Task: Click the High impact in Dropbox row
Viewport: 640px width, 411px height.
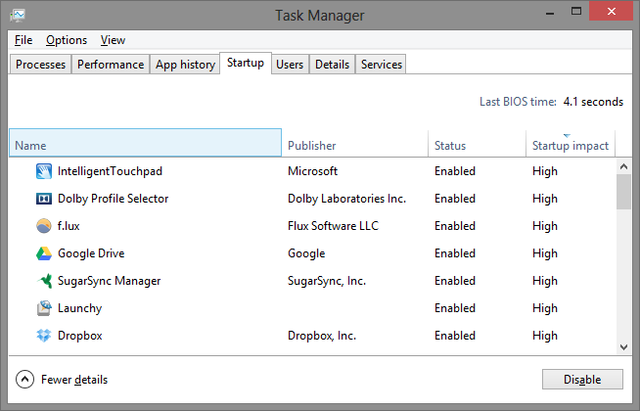Action: (x=545, y=336)
